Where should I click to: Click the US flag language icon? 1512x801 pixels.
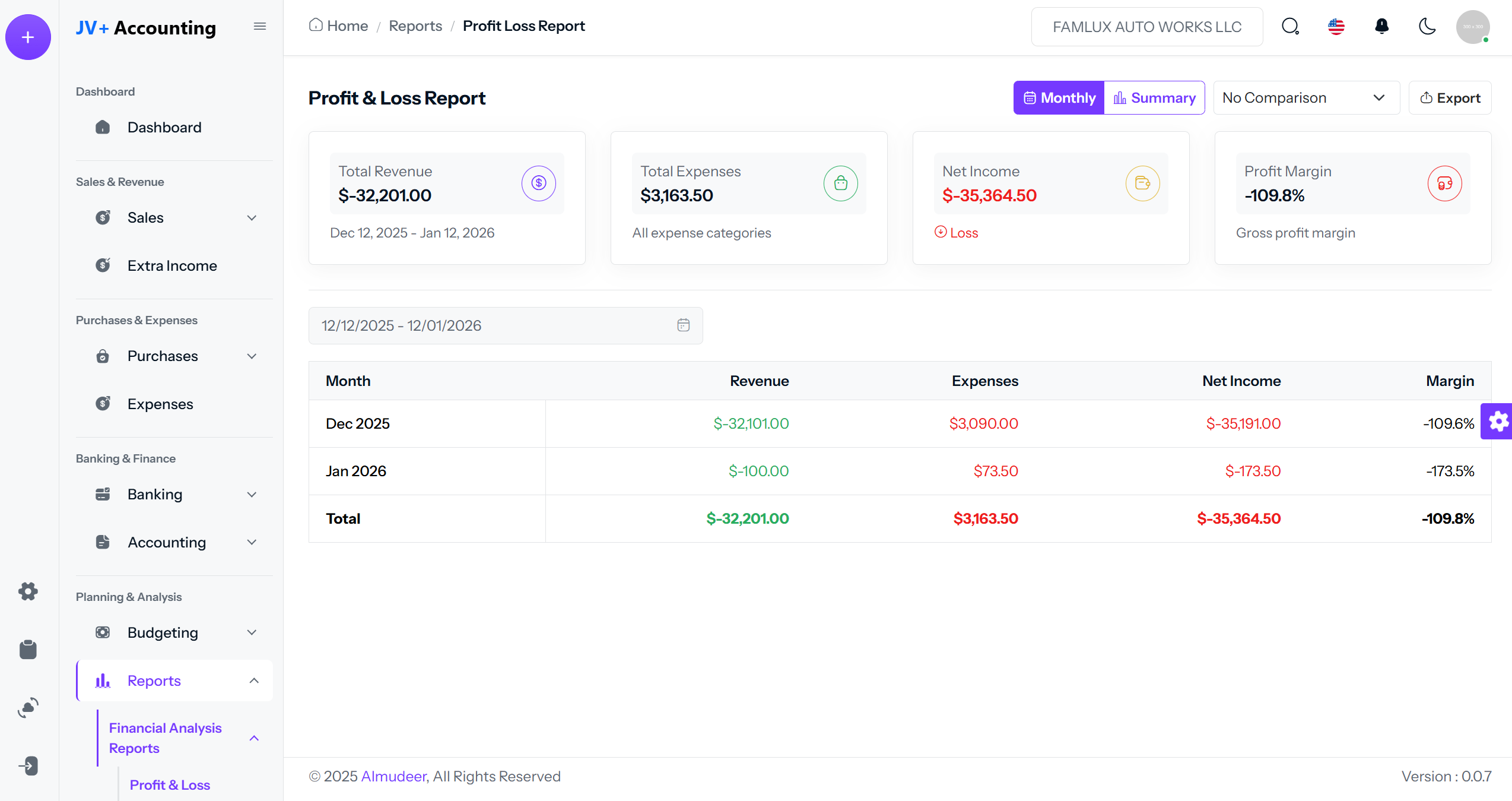click(x=1336, y=27)
